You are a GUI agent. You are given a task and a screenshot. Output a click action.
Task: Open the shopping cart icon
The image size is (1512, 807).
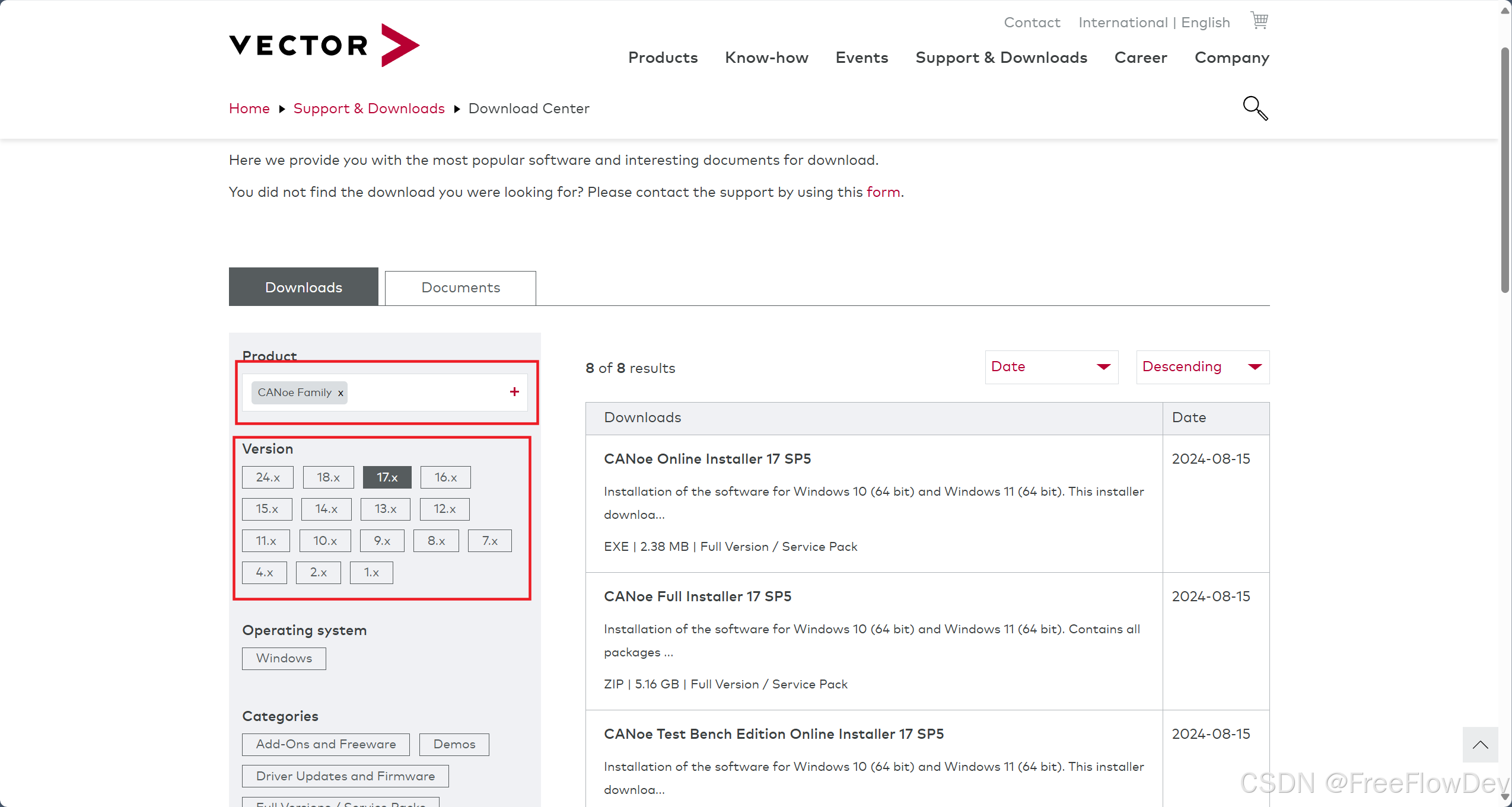[x=1259, y=20]
